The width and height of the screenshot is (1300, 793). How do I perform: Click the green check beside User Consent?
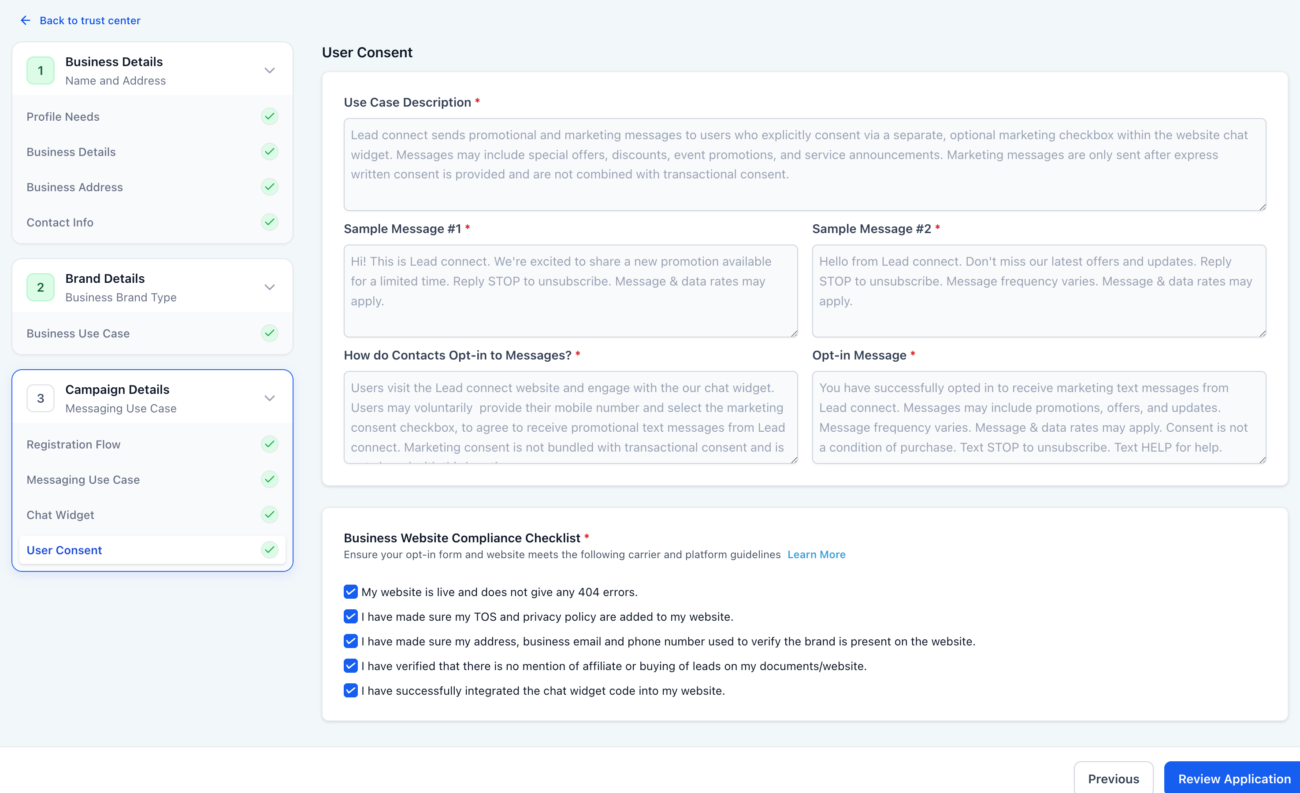(x=269, y=549)
